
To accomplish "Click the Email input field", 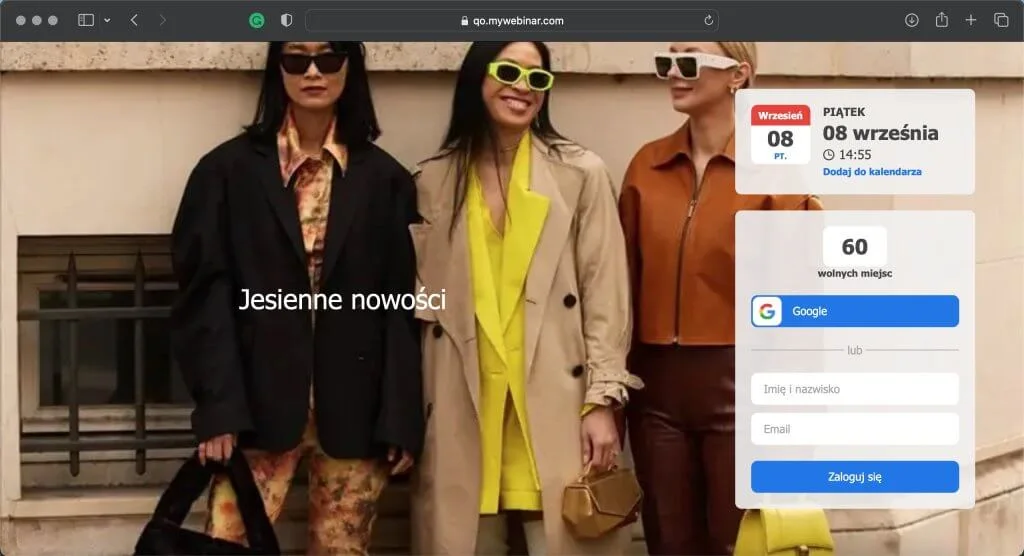I will 855,429.
